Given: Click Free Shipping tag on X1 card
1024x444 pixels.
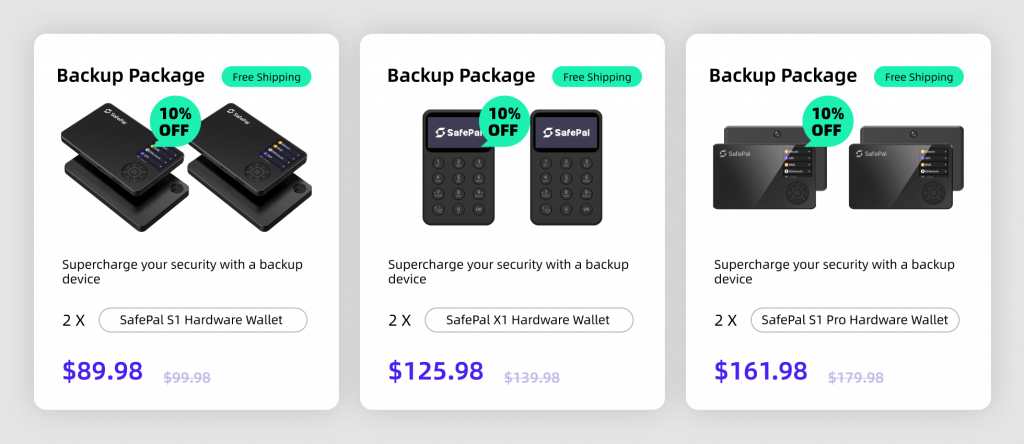Looking at the screenshot, I should click(597, 77).
